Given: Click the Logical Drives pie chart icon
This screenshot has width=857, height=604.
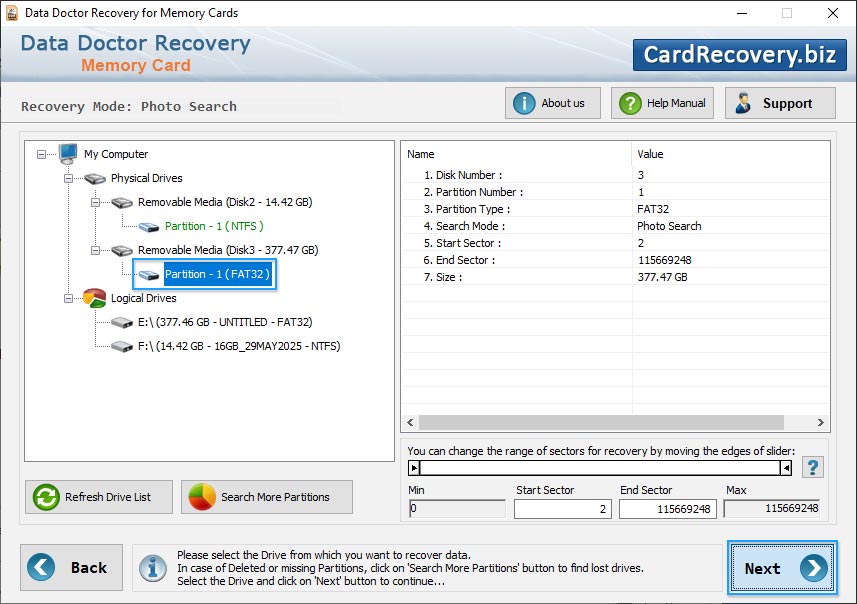Looking at the screenshot, I should 95,298.
